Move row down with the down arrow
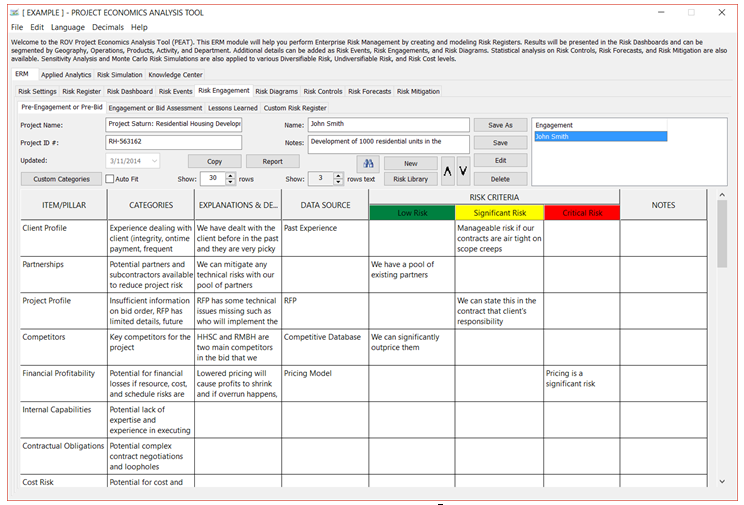Image resolution: width=744 pixels, height=505 pixels. (x=463, y=171)
